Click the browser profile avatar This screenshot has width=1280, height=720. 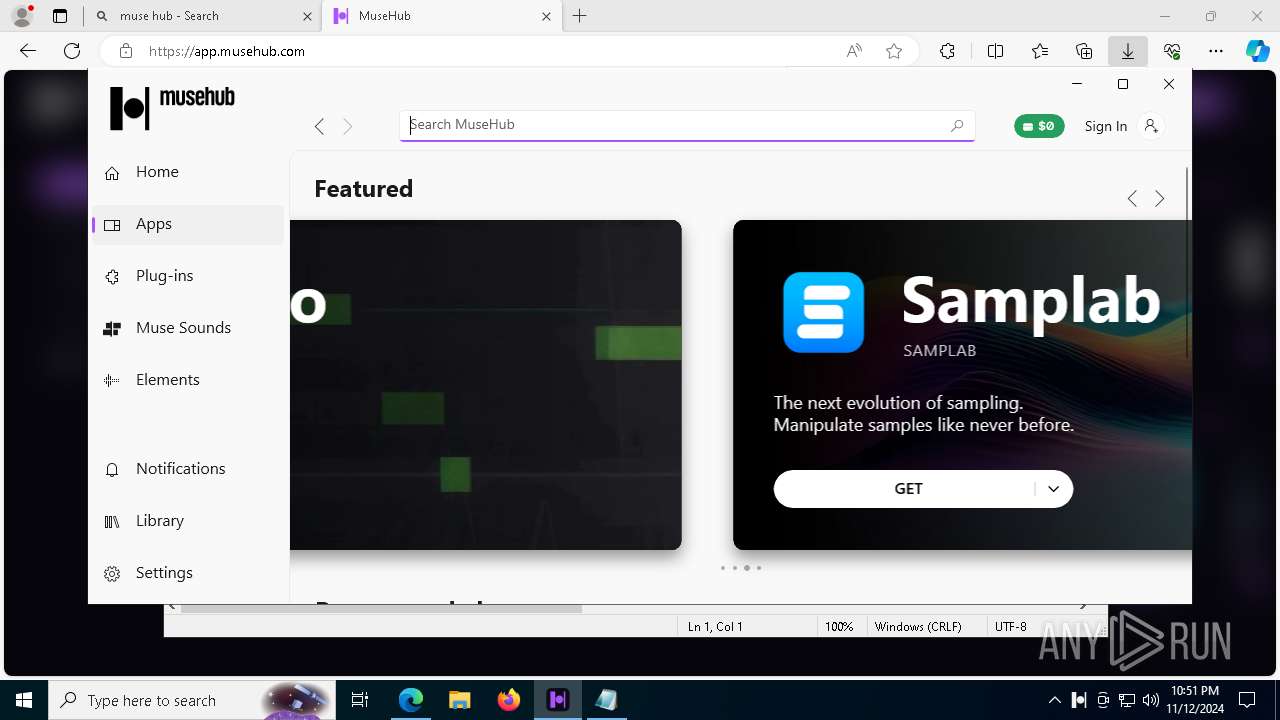tap(22, 16)
